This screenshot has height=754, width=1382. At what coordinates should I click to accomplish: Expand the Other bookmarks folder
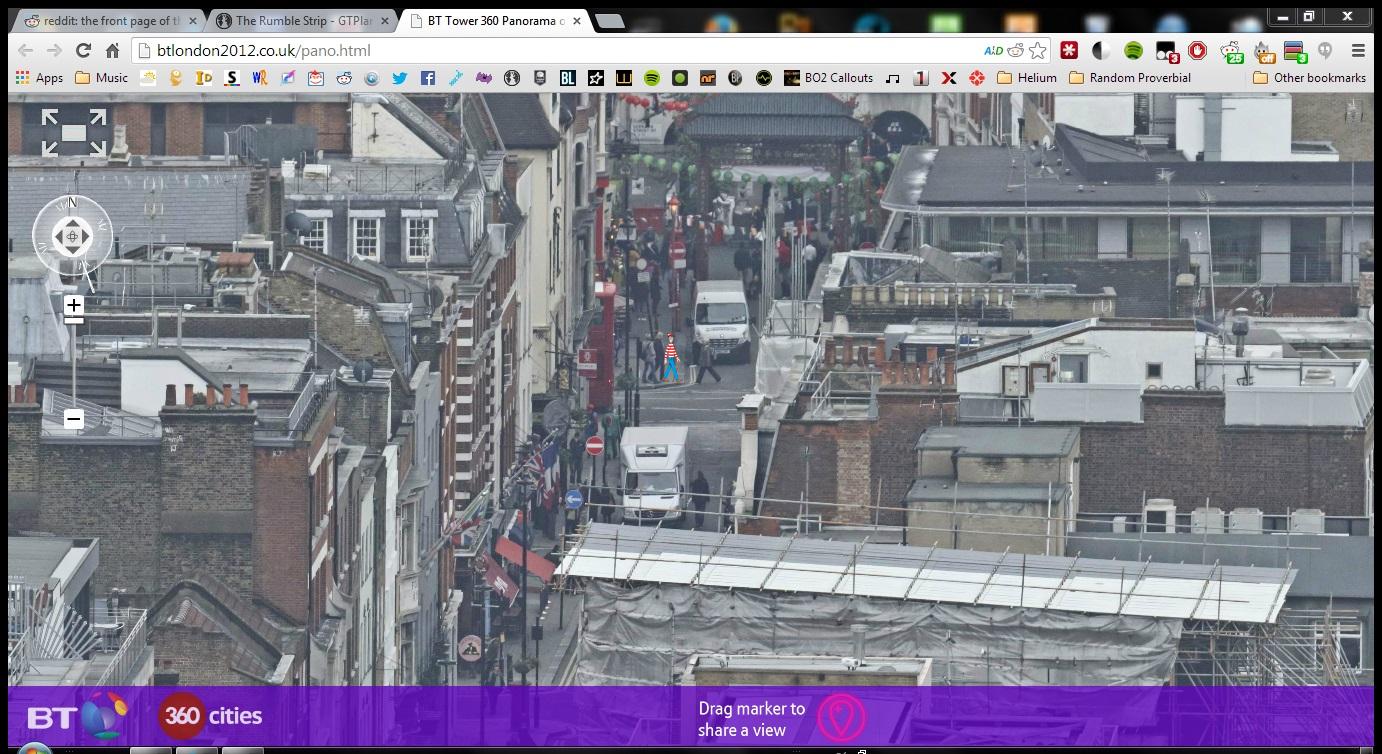click(1309, 77)
